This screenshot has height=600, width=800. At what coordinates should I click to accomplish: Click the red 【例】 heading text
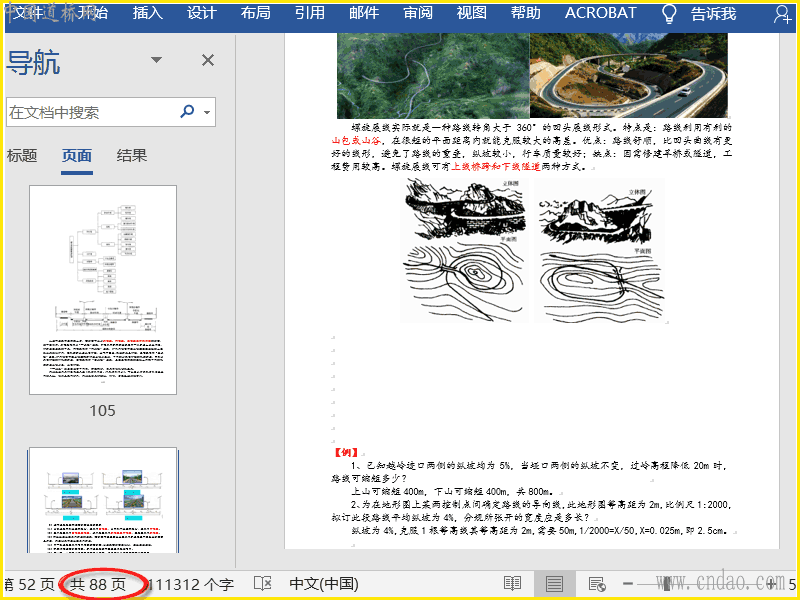346,453
